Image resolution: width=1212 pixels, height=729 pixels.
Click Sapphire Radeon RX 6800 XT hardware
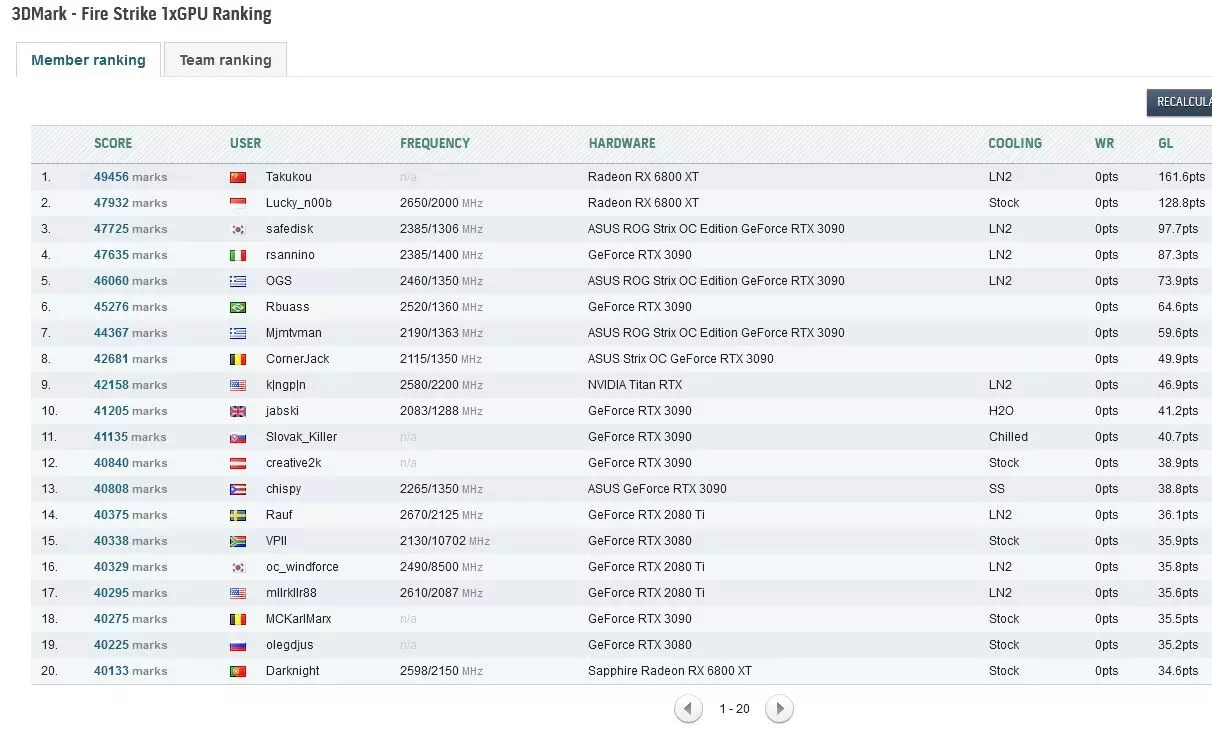[x=670, y=671]
